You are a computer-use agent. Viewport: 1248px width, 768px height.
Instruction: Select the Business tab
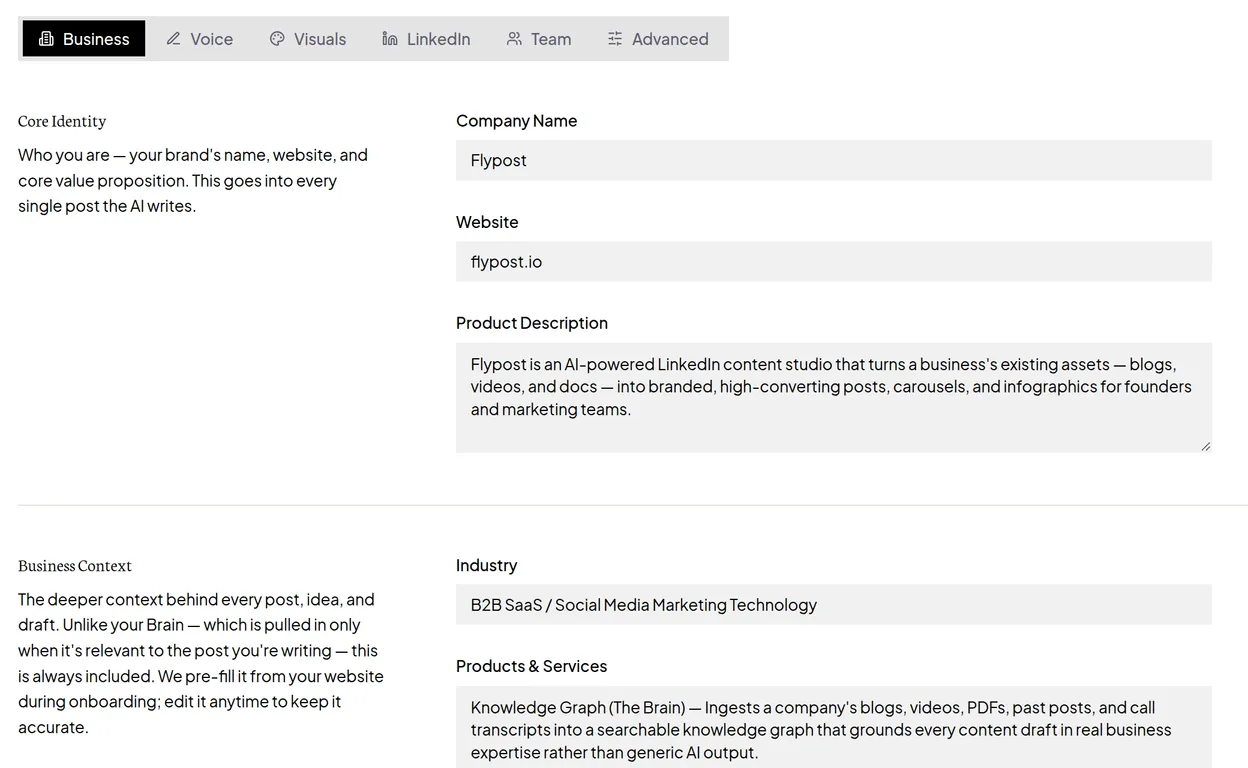click(x=84, y=39)
